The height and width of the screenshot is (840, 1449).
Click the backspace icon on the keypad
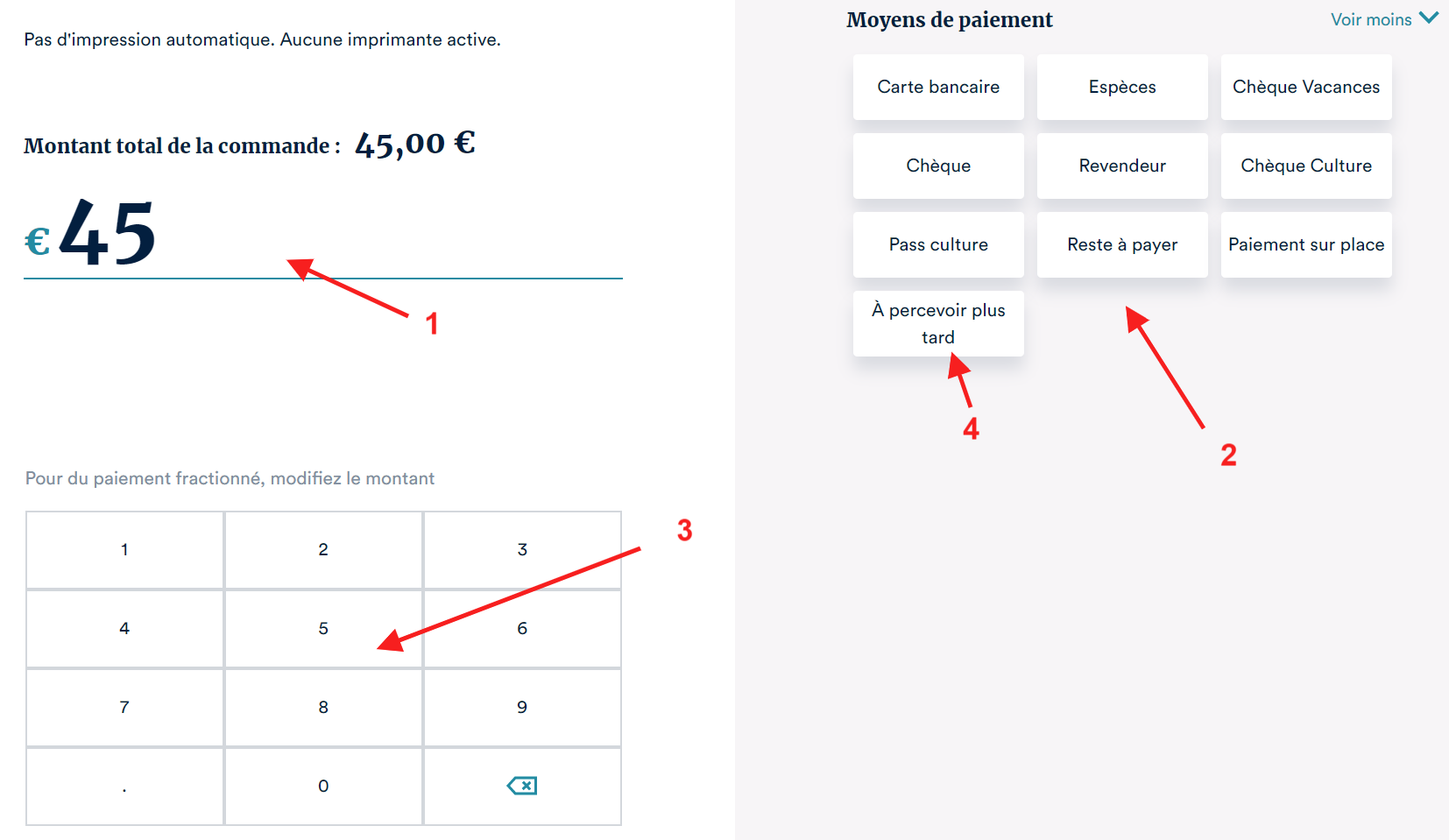pos(522,786)
